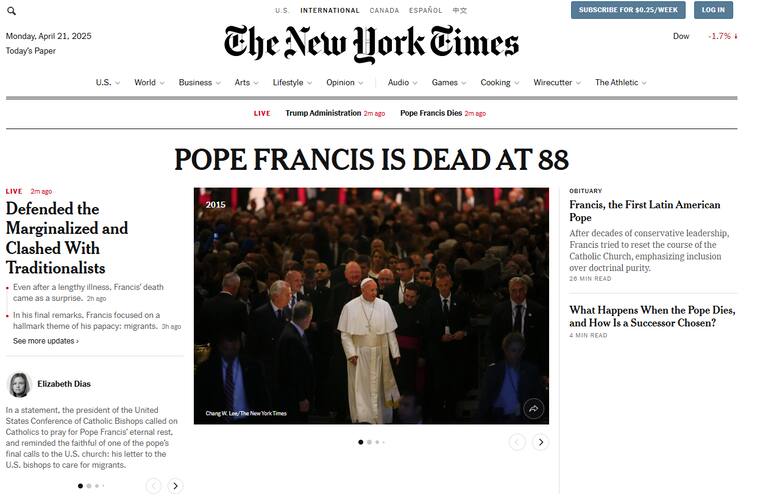Select second dot of photo carousel
Screen dimensions: 760x500
(369, 442)
